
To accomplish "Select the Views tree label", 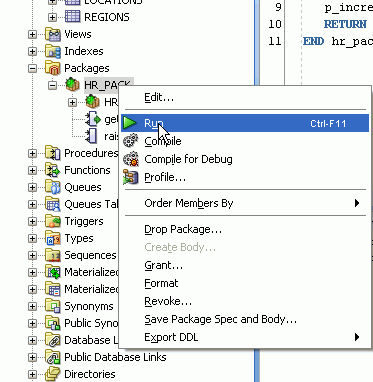I will click(78, 34).
